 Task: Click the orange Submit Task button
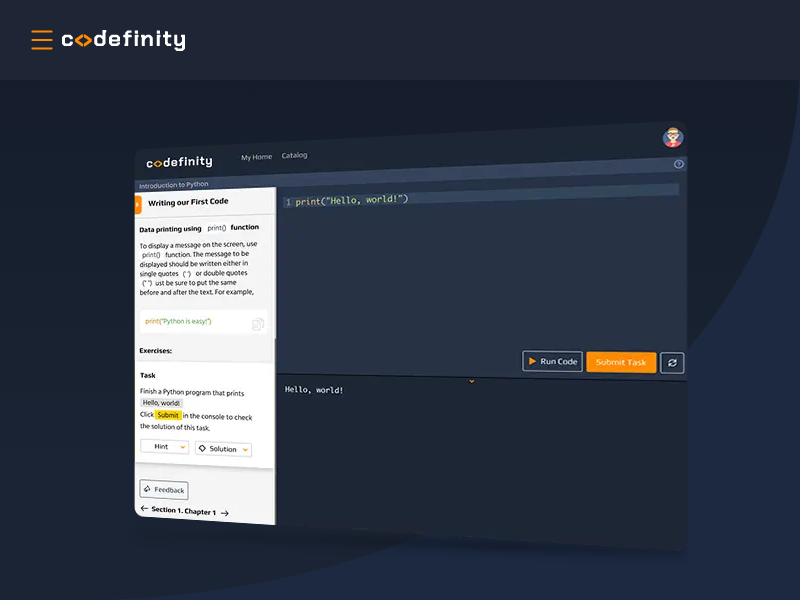click(x=621, y=362)
